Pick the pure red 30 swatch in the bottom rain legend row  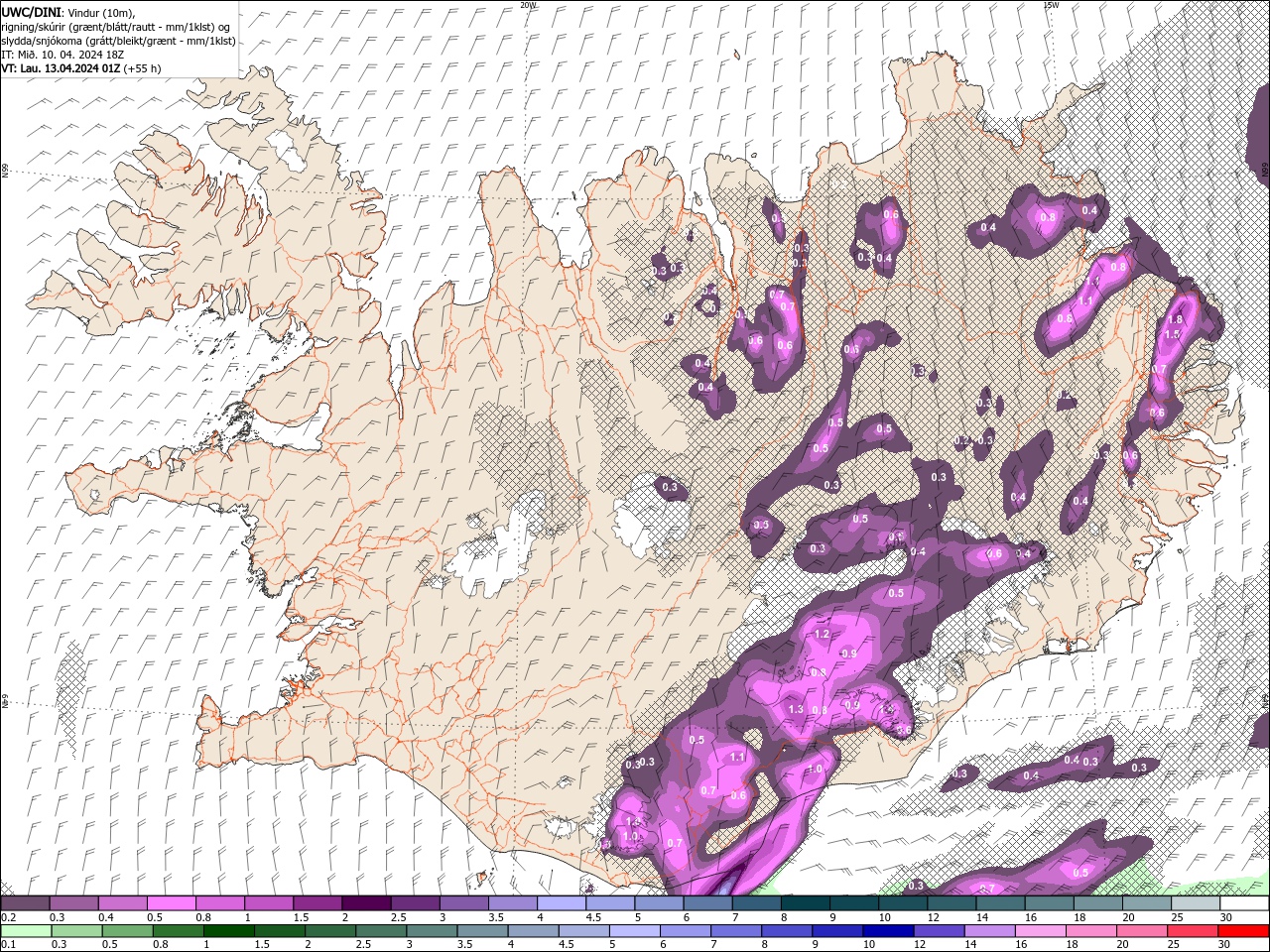[1244, 931]
